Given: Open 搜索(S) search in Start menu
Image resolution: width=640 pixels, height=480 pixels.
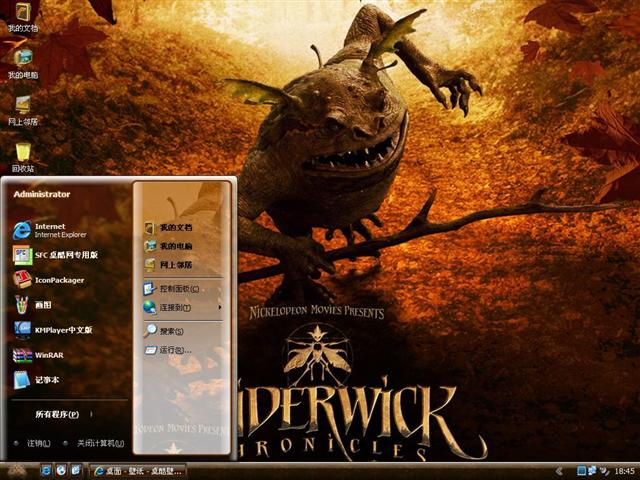Looking at the screenshot, I should click(164, 331).
